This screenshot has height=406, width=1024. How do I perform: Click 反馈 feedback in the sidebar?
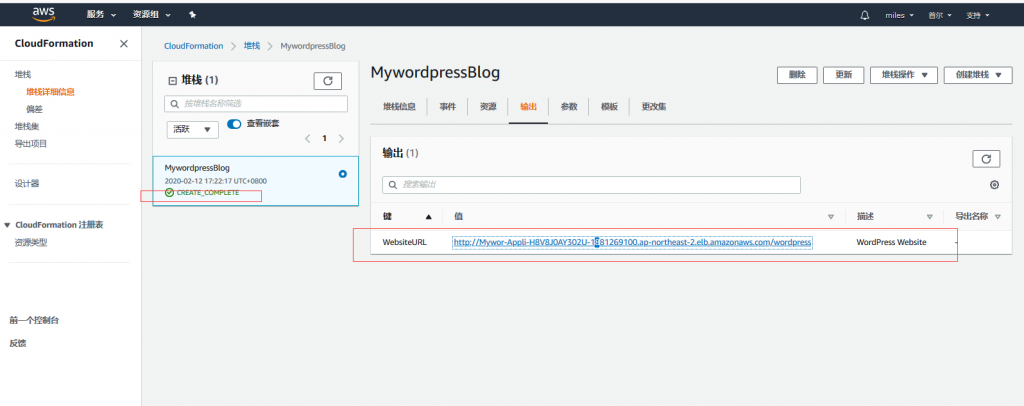click(x=18, y=343)
